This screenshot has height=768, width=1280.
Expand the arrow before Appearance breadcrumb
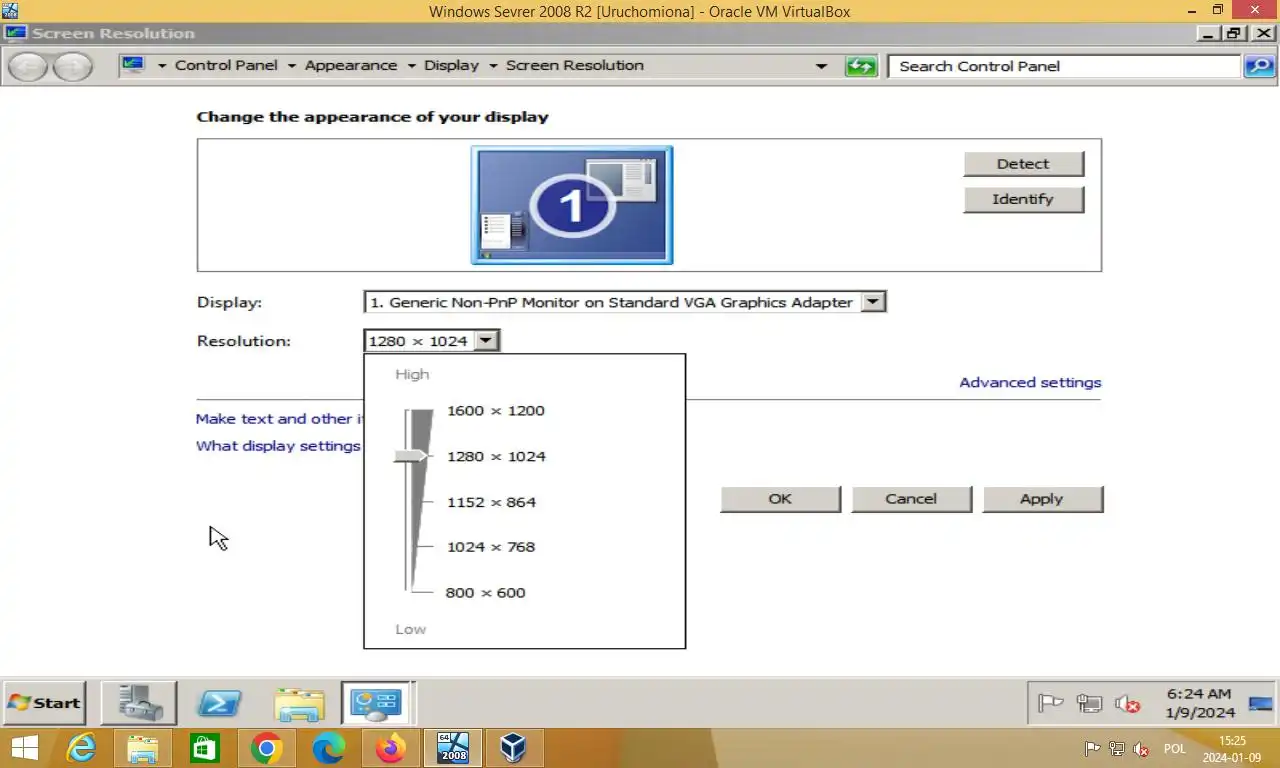click(x=292, y=66)
